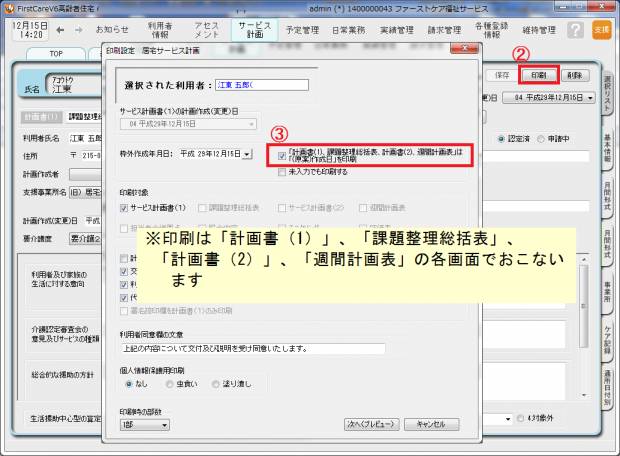This screenshot has height=456, width=620.
Task: Enable 未入力でも印刷する checkbox
Action: pyautogui.click(x=283, y=171)
